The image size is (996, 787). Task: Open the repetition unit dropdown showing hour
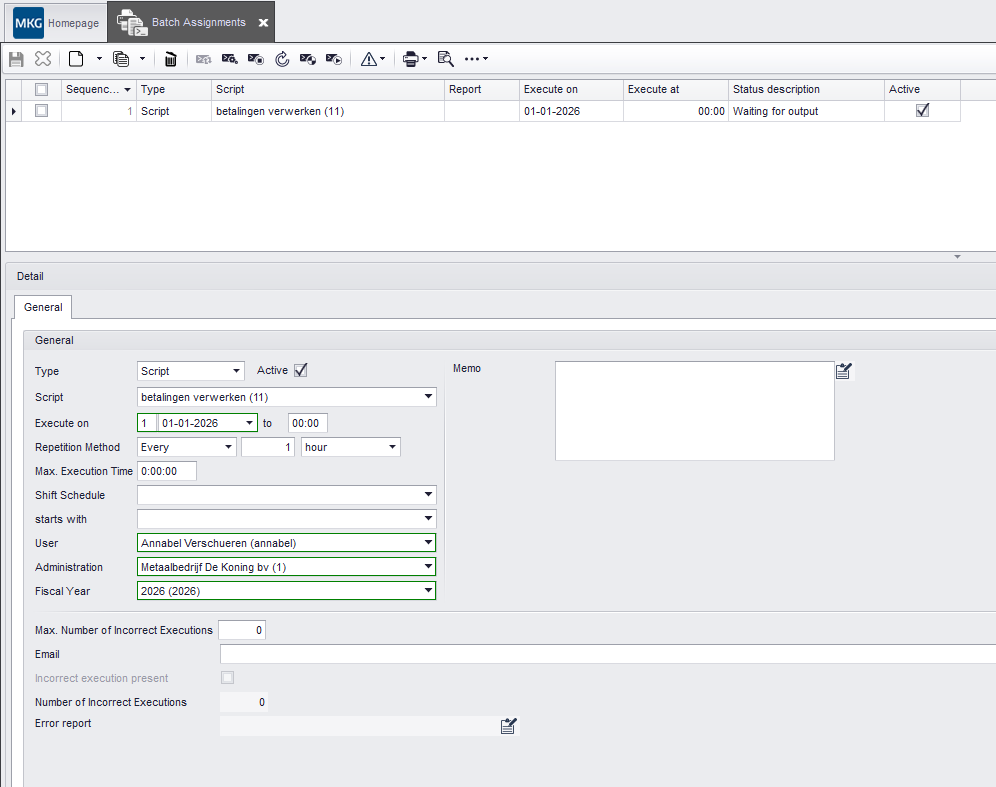click(392, 447)
